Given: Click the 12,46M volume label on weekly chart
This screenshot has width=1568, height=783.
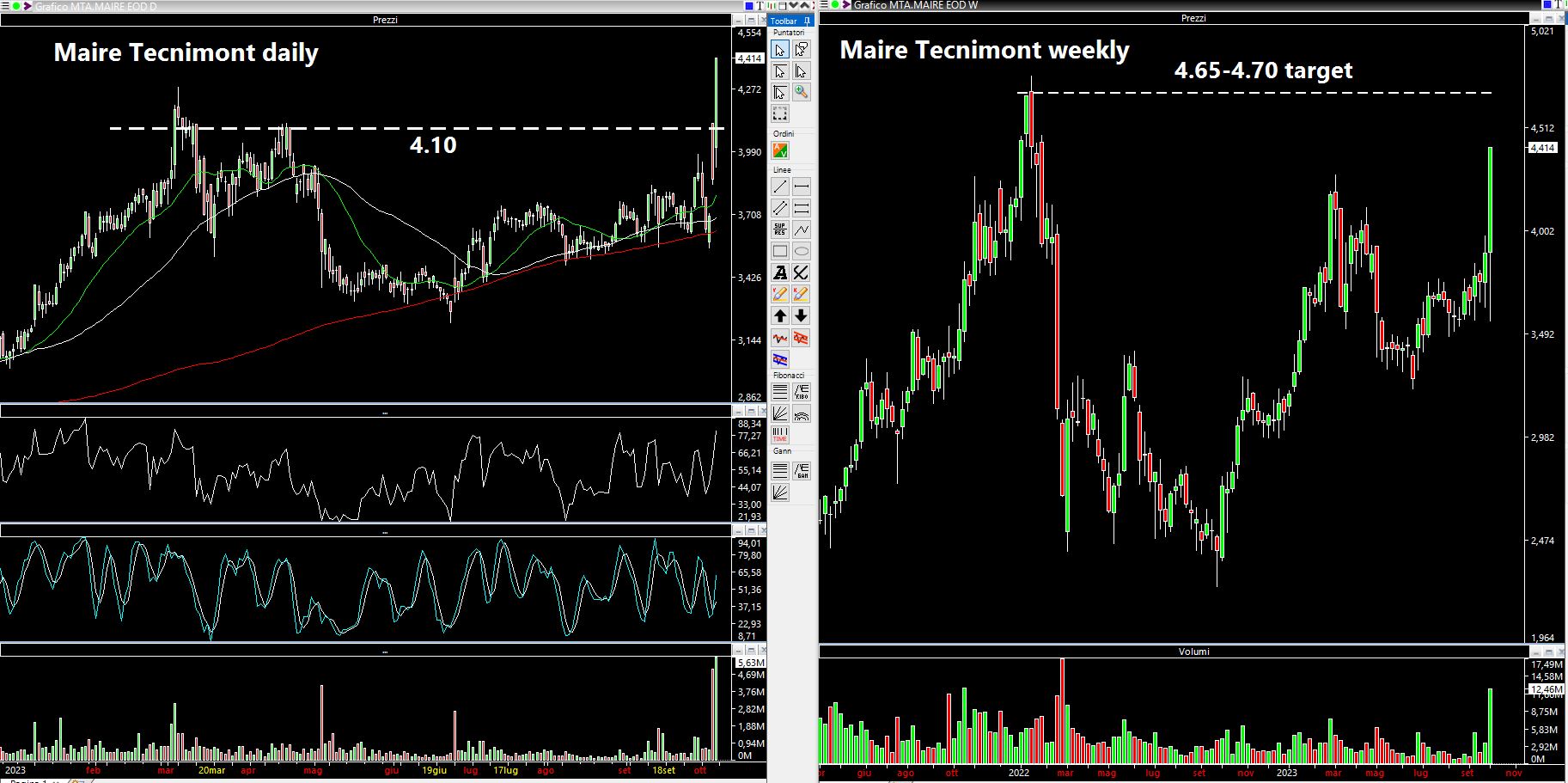Looking at the screenshot, I should tap(1547, 689).
